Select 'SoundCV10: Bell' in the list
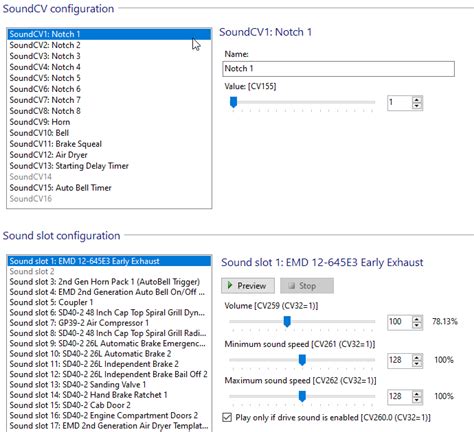The height and width of the screenshot is (432, 474). pos(109,133)
